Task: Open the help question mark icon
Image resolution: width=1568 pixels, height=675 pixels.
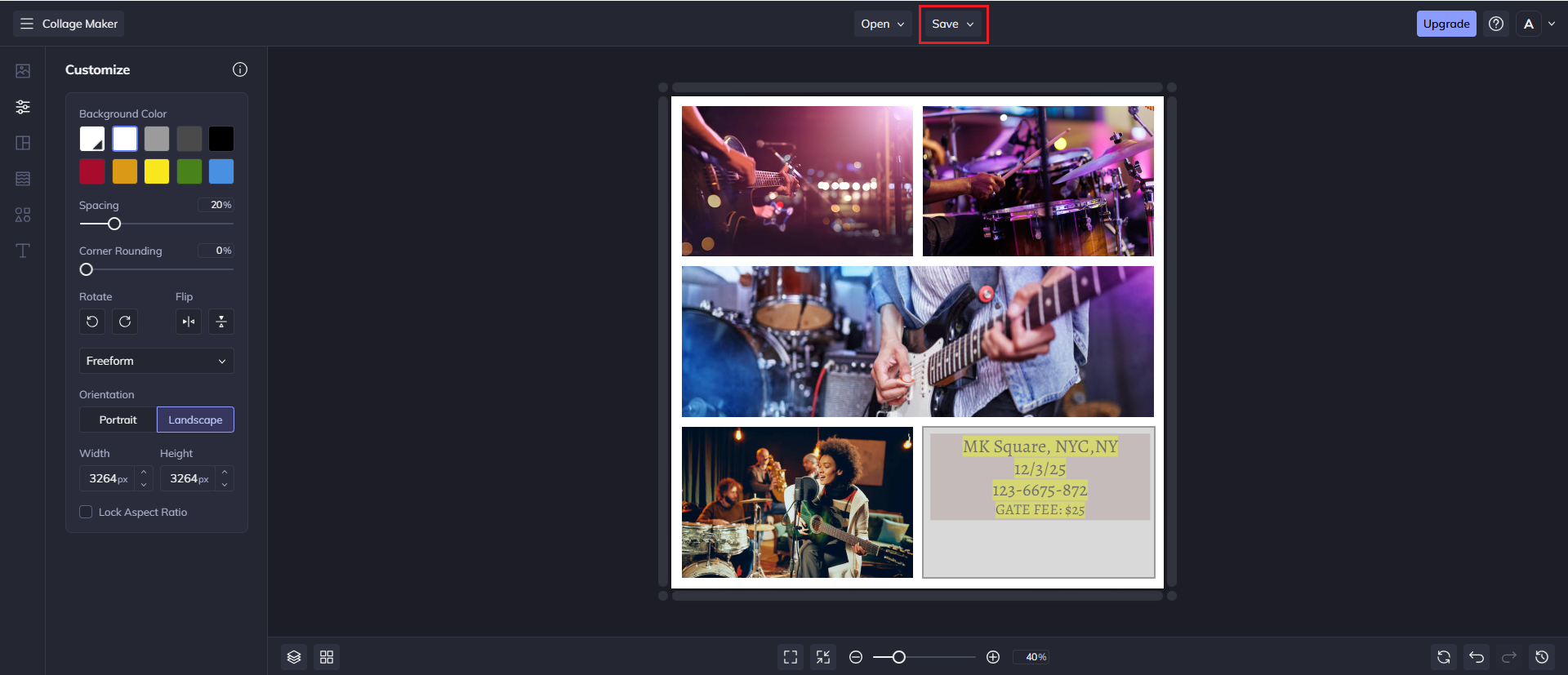Action: point(1496,24)
